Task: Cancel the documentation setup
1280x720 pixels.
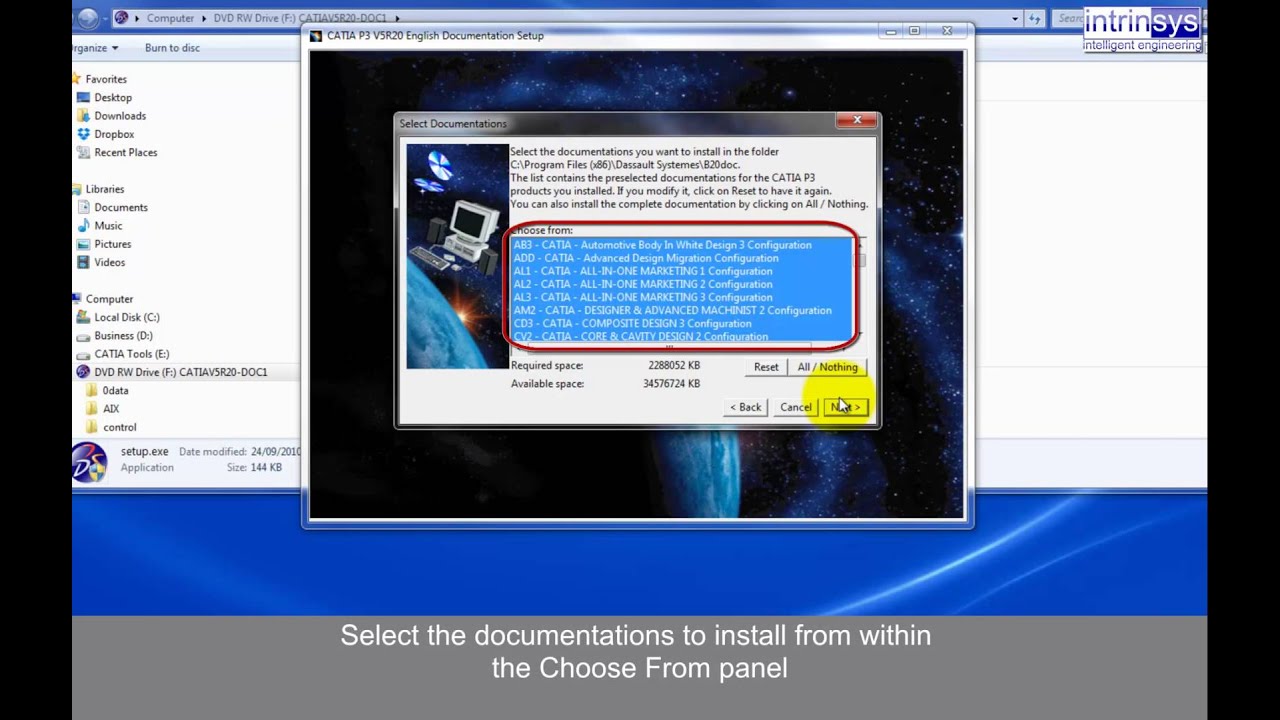Action: point(796,407)
